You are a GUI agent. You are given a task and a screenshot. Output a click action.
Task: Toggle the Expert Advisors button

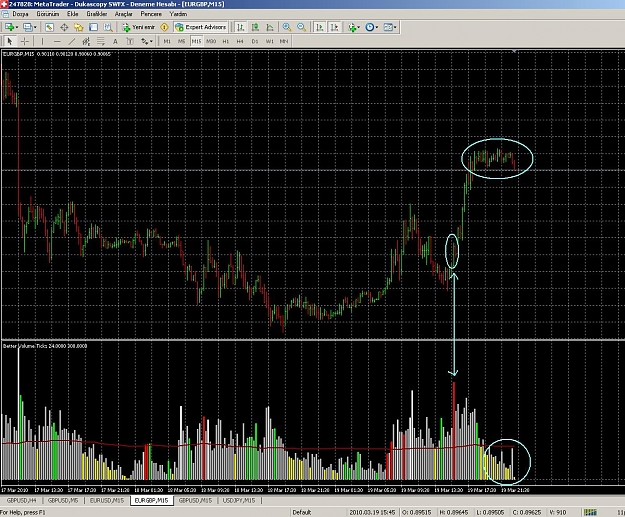click(200, 27)
